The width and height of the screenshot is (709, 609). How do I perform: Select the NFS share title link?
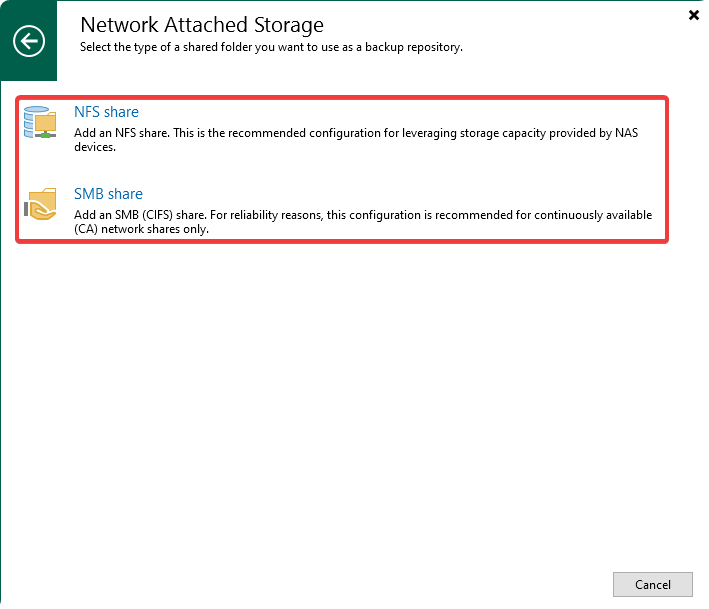(x=106, y=112)
